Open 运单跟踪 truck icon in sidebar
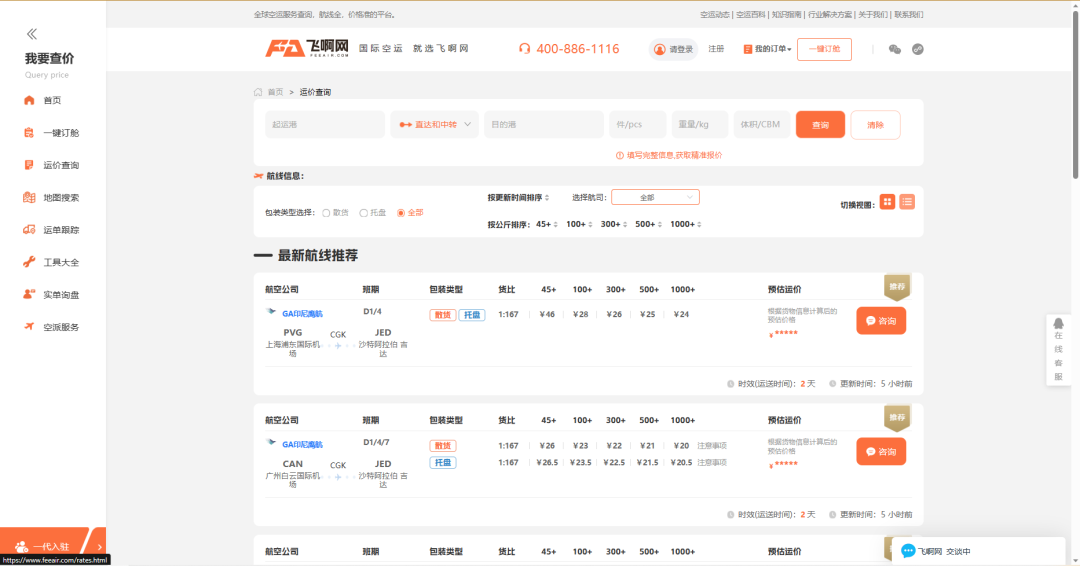Image resolution: width=1080 pixels, height=566 pixels. pos(29,230)
